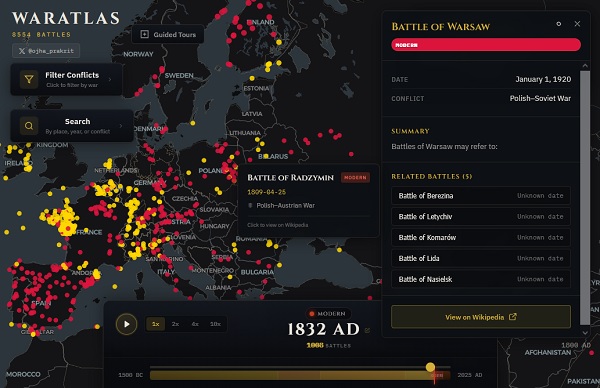600x388 pixels.
Task: Click the external link icon on Wikipedia button
Action: [513, 317]
